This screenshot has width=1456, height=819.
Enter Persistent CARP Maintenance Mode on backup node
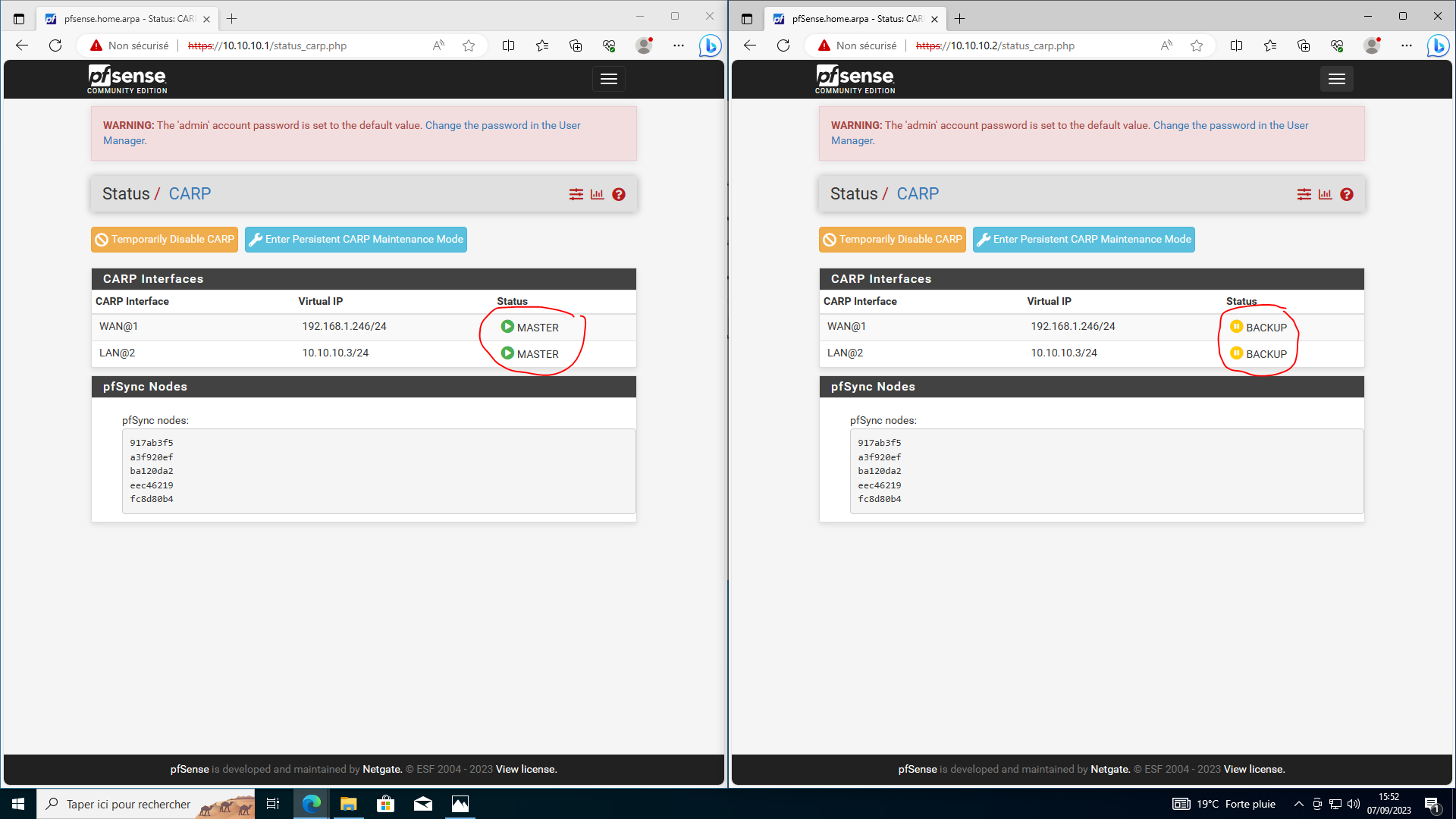click(x=1084, y=240)
